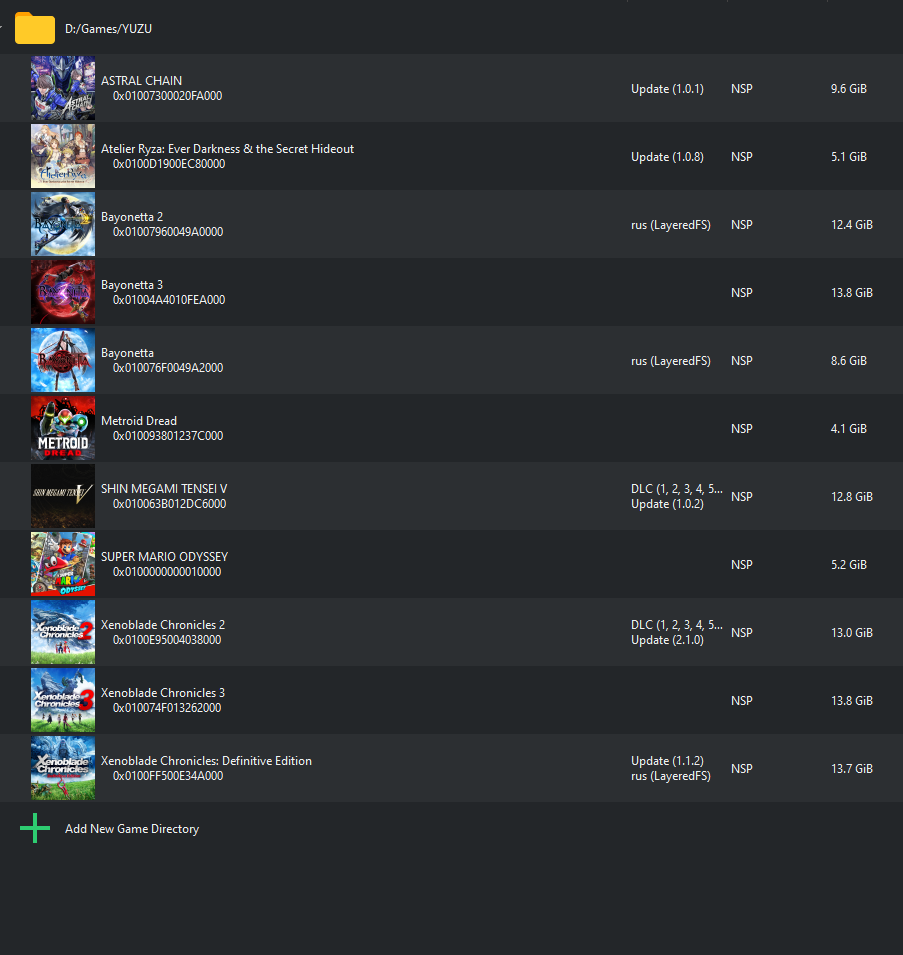903x955 pixels.
Task: Click the 12.8 GiB size value
Action: [852, 497]
